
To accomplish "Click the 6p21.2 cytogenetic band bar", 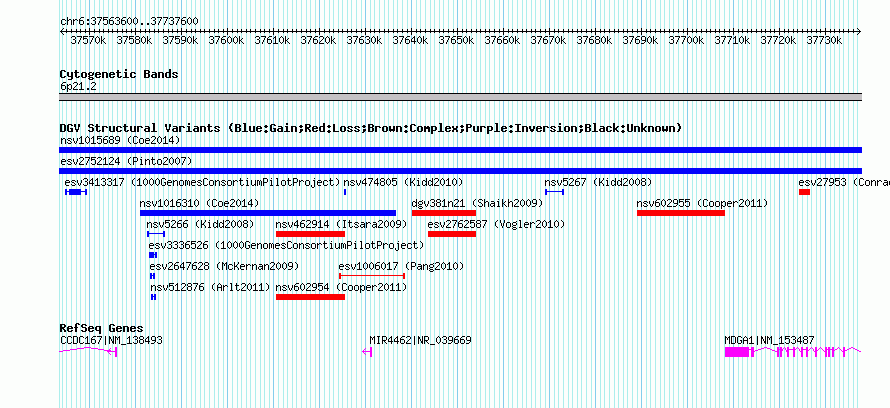I will [x=460, y=97].
